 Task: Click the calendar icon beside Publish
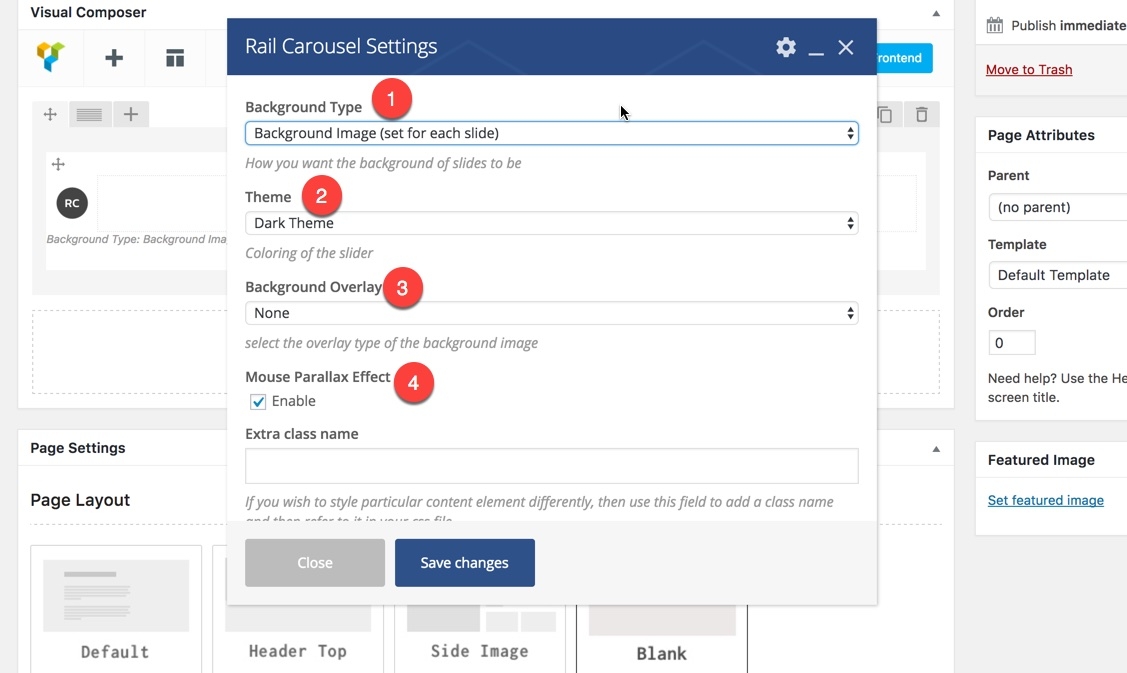994,26
